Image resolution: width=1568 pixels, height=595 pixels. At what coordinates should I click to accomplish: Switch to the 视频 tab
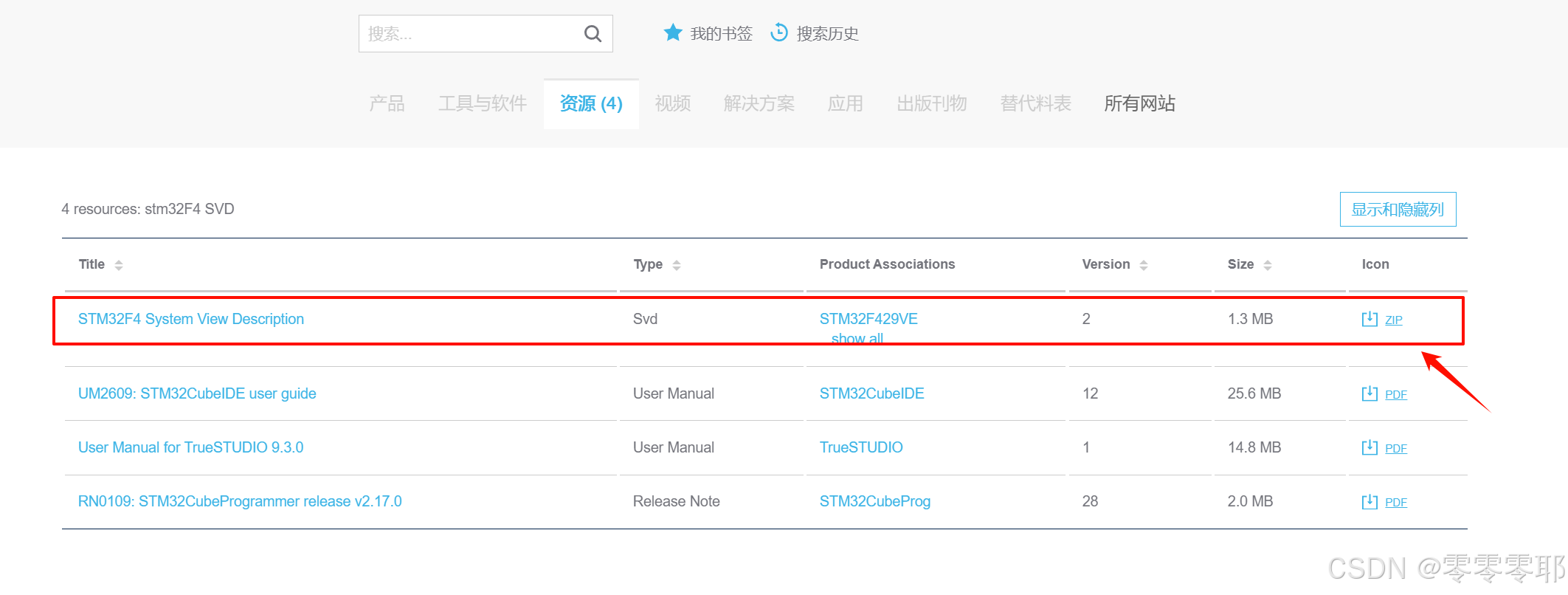[673, 103]
